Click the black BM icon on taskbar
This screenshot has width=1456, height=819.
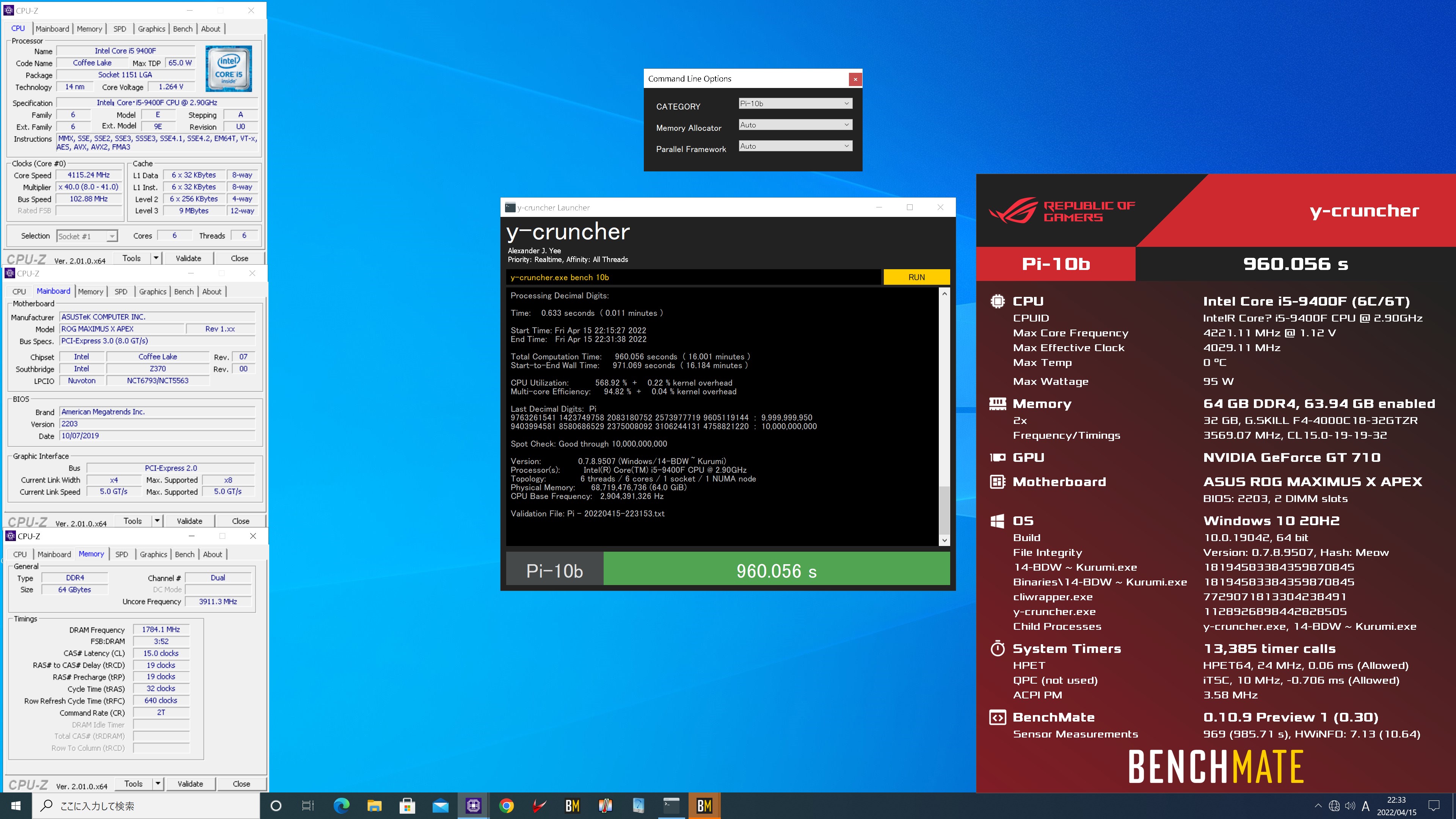tap(572, 805)
